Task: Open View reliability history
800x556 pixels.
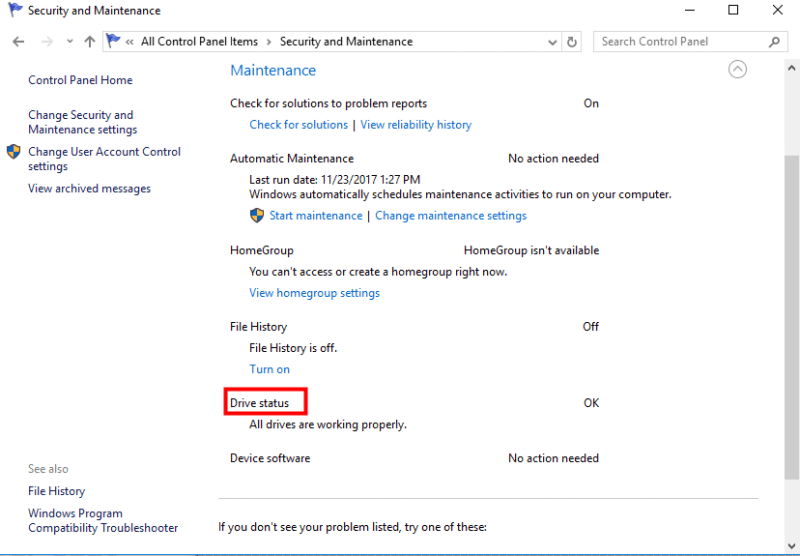Action: click(x=416, y=125)
